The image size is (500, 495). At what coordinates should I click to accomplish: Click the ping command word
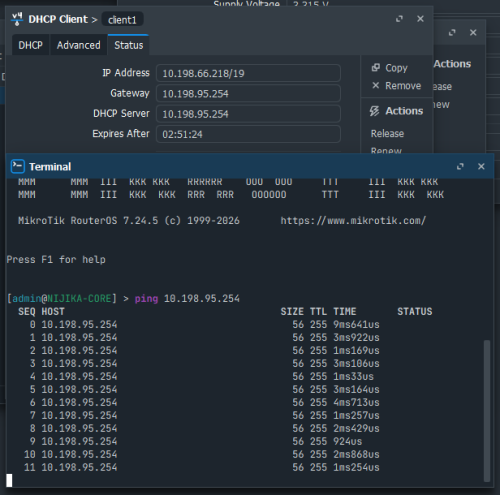(x=146, y=299)
